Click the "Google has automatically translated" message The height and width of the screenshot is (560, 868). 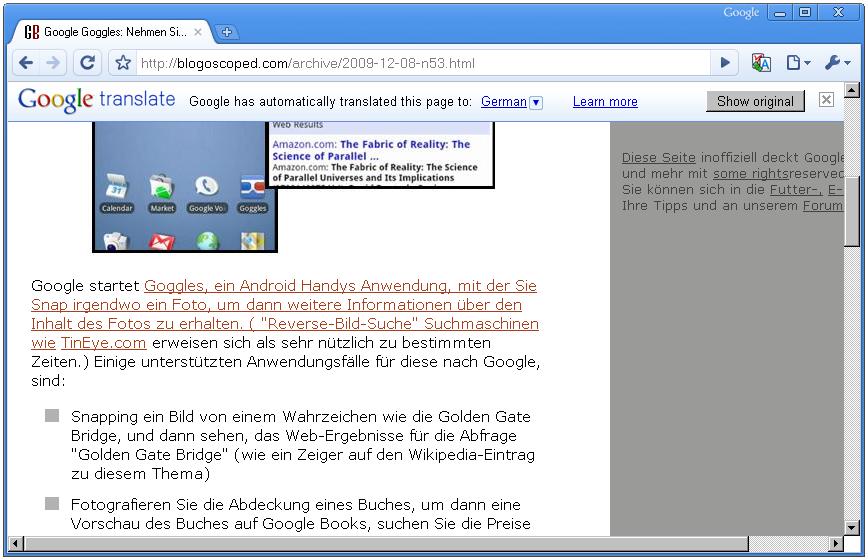coord(330,102)
